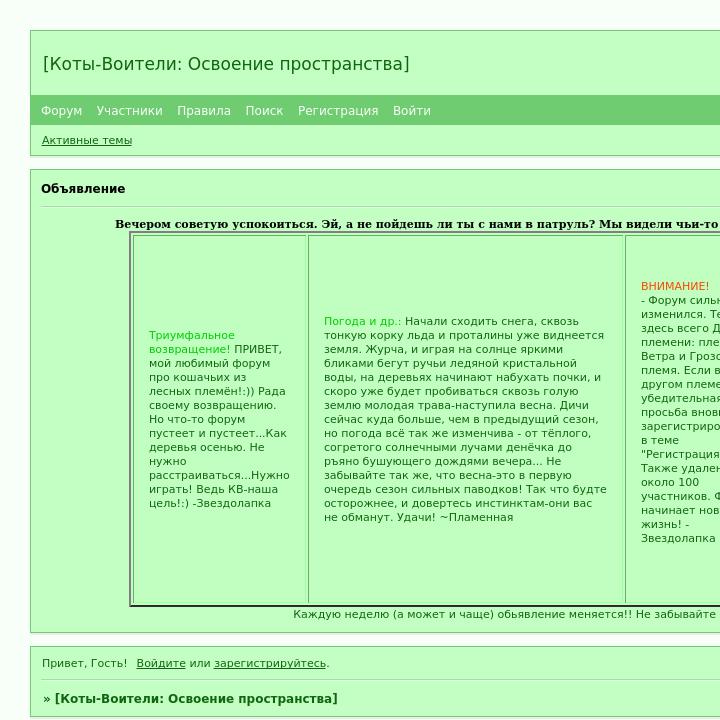Viewport: 720px width, 720px height.
Task: Click the red ВНИМАНИЕ! heading
Action: [675, 286]
